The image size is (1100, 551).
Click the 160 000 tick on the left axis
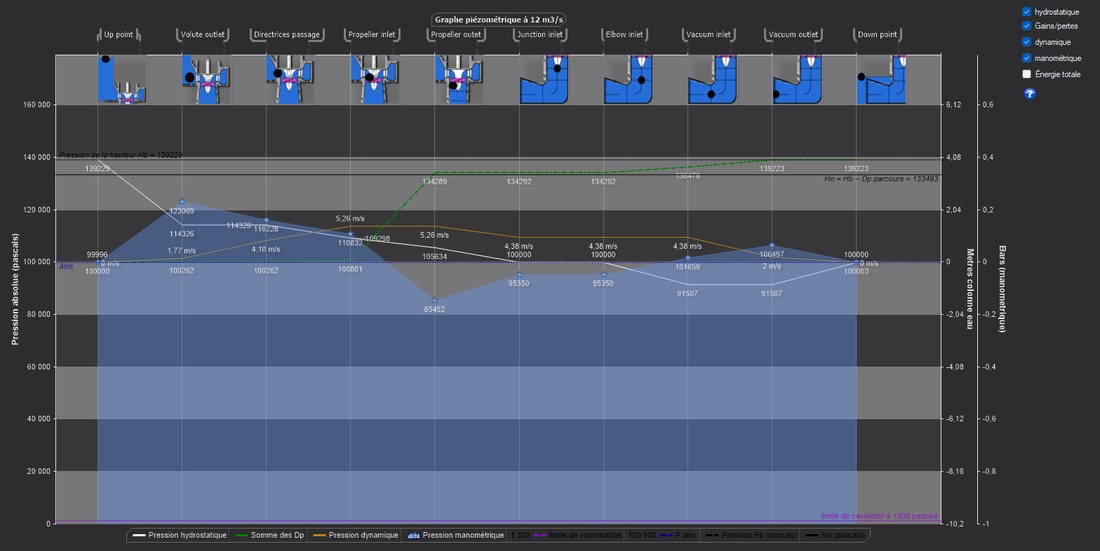pyautogui.click(x=38, y=105)
